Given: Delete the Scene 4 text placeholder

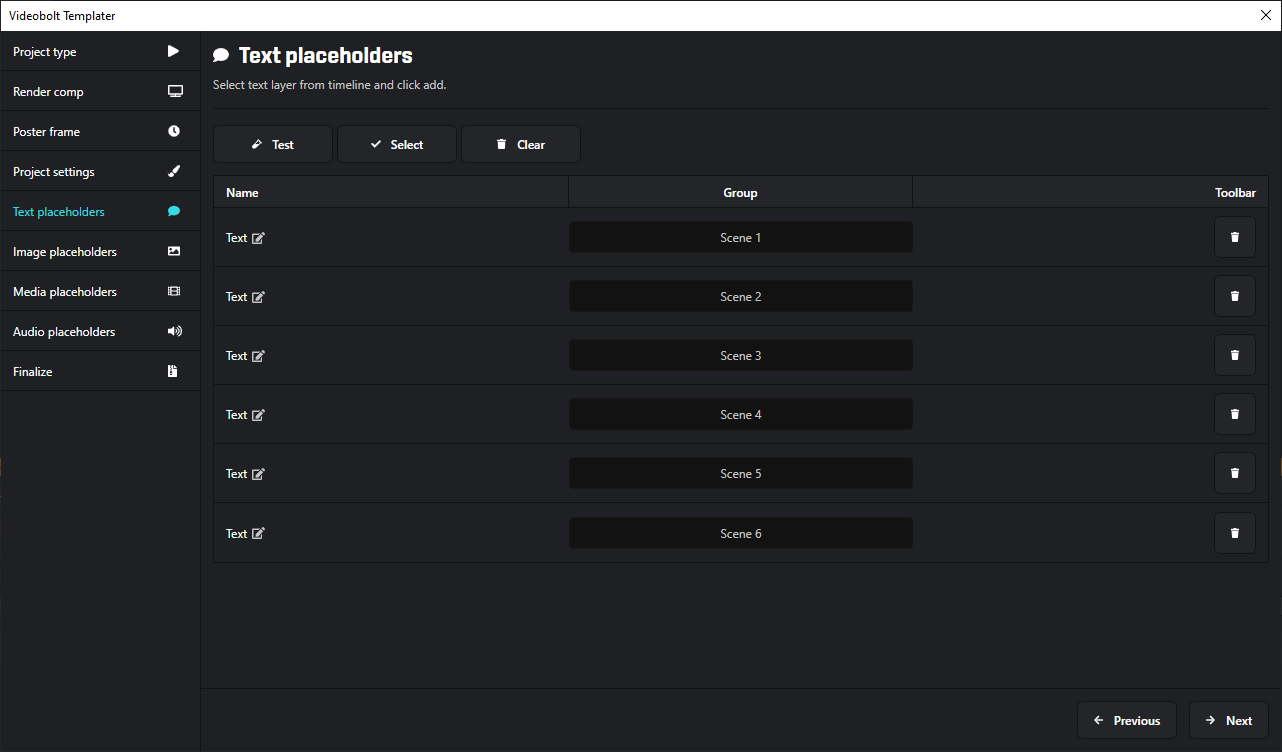Looking at the screenshot, I should point(1234,415).
